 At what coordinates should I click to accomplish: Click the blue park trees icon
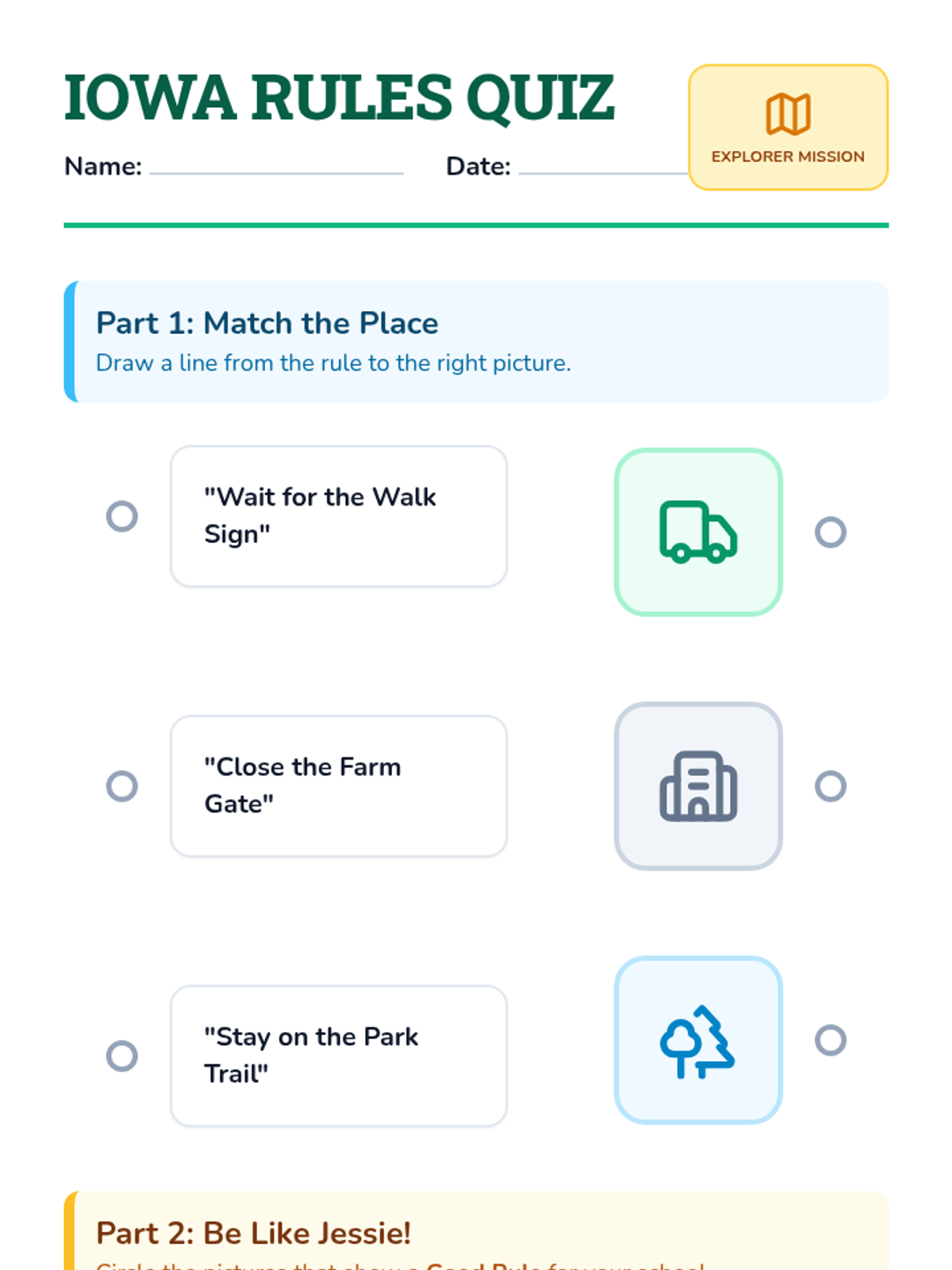click(698, 1040)
